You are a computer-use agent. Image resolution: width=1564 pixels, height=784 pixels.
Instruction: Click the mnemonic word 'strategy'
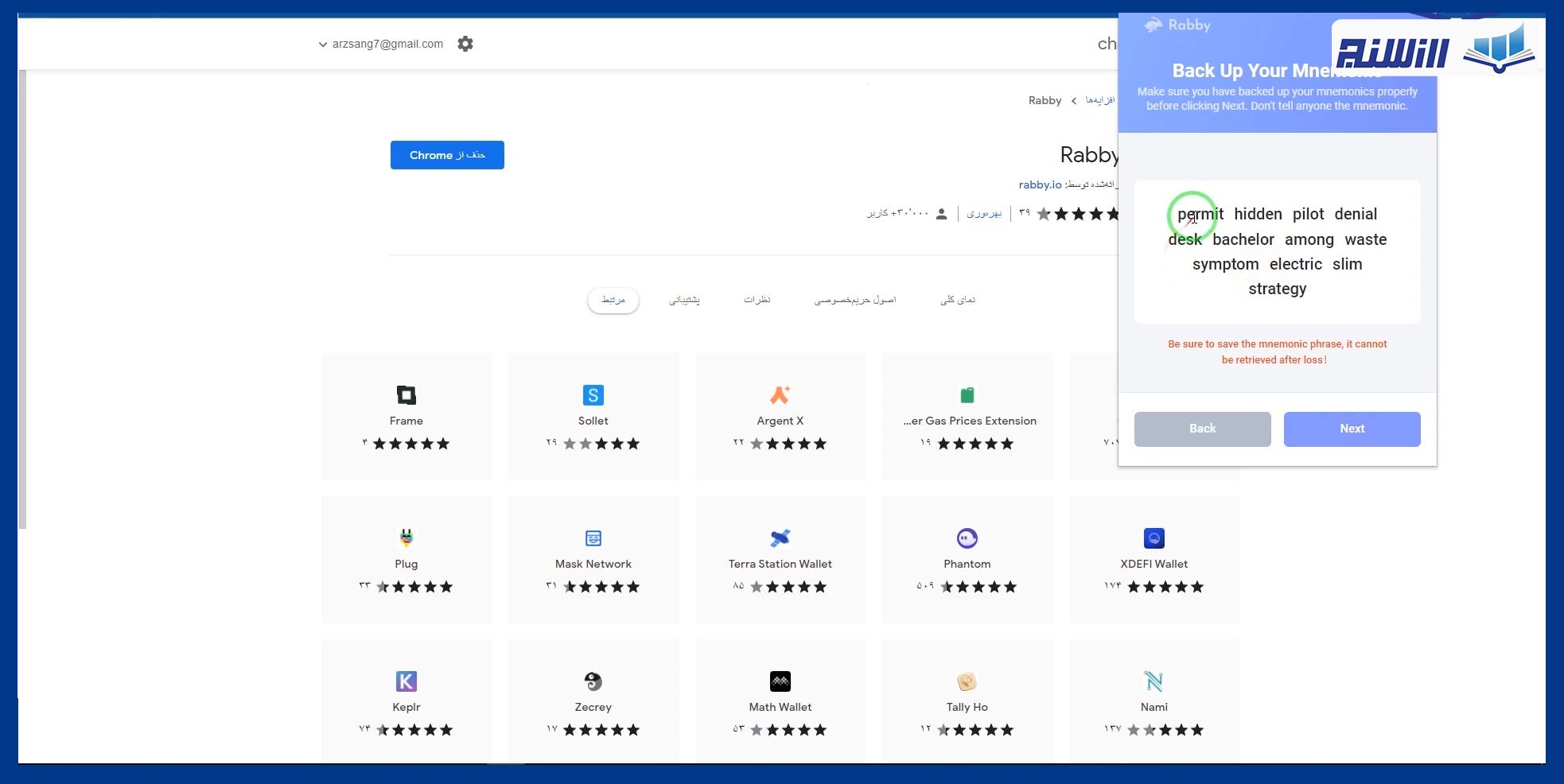tap(1278, 289)
